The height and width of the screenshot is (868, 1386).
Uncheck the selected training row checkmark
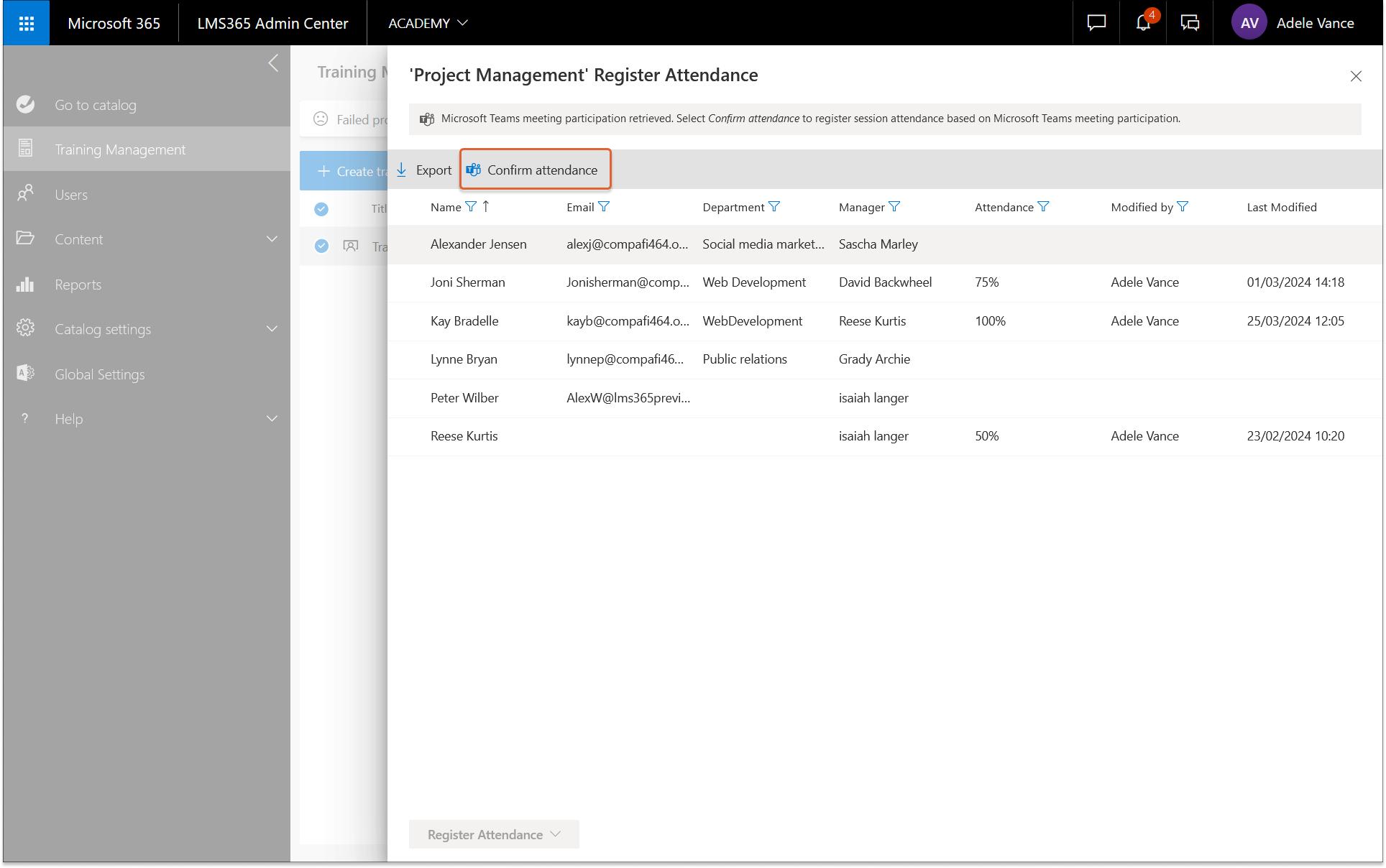(x=321, y=246)
